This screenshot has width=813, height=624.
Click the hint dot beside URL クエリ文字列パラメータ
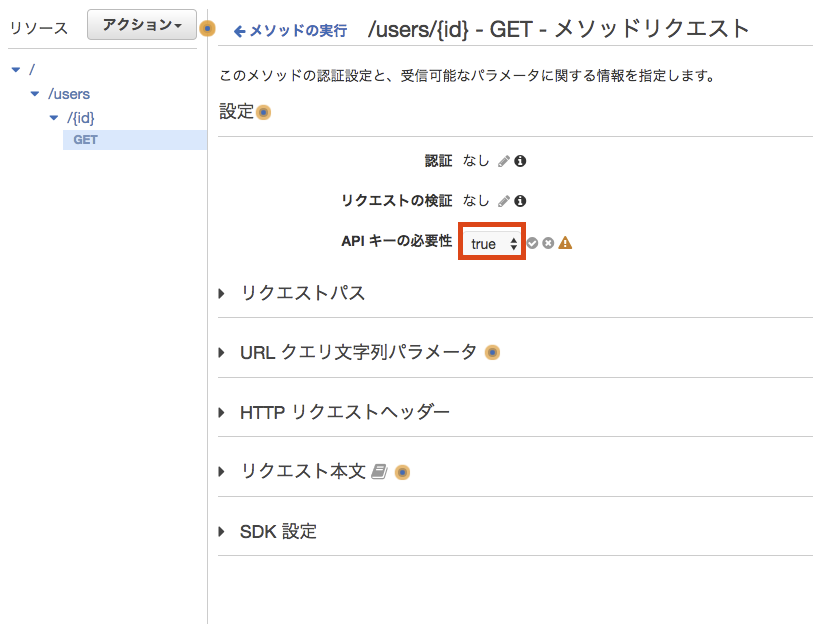pos(492,353)
